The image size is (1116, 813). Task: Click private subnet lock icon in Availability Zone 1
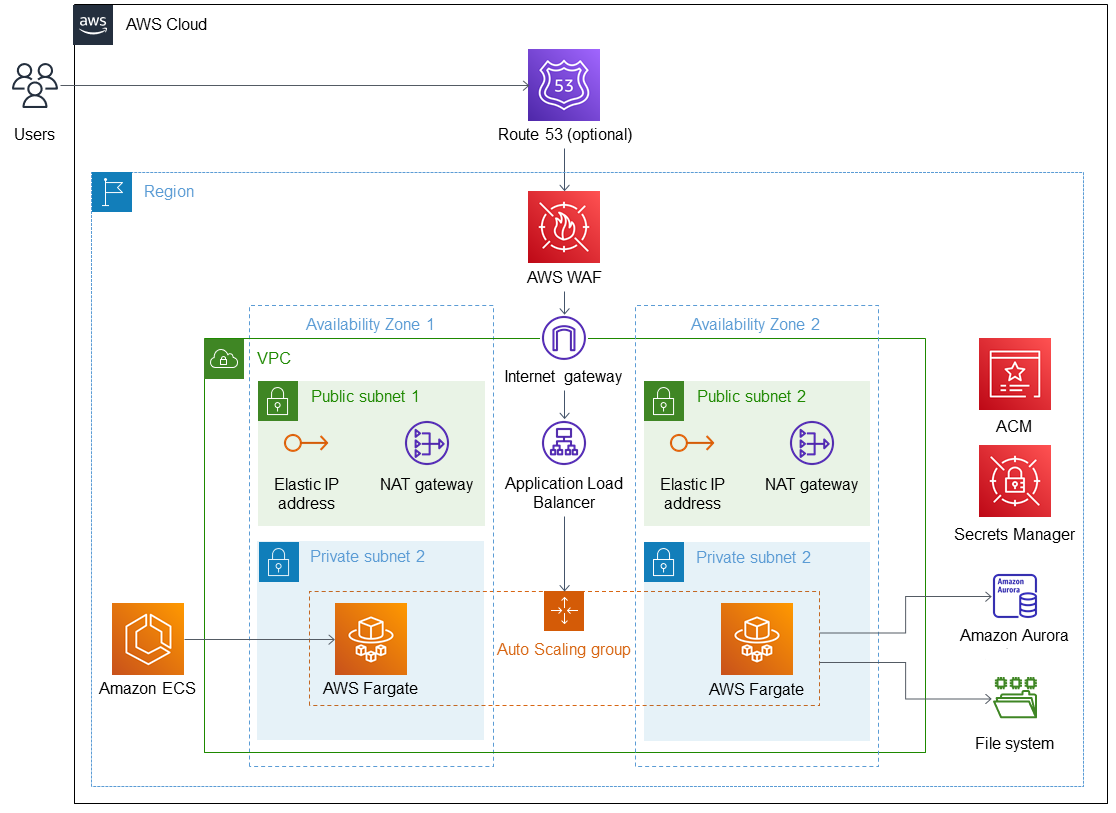[x=278, y=562]
